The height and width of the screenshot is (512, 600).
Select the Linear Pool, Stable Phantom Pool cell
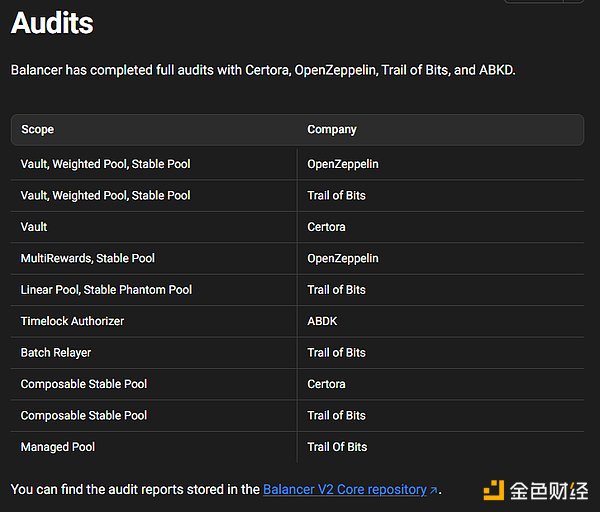106,290
